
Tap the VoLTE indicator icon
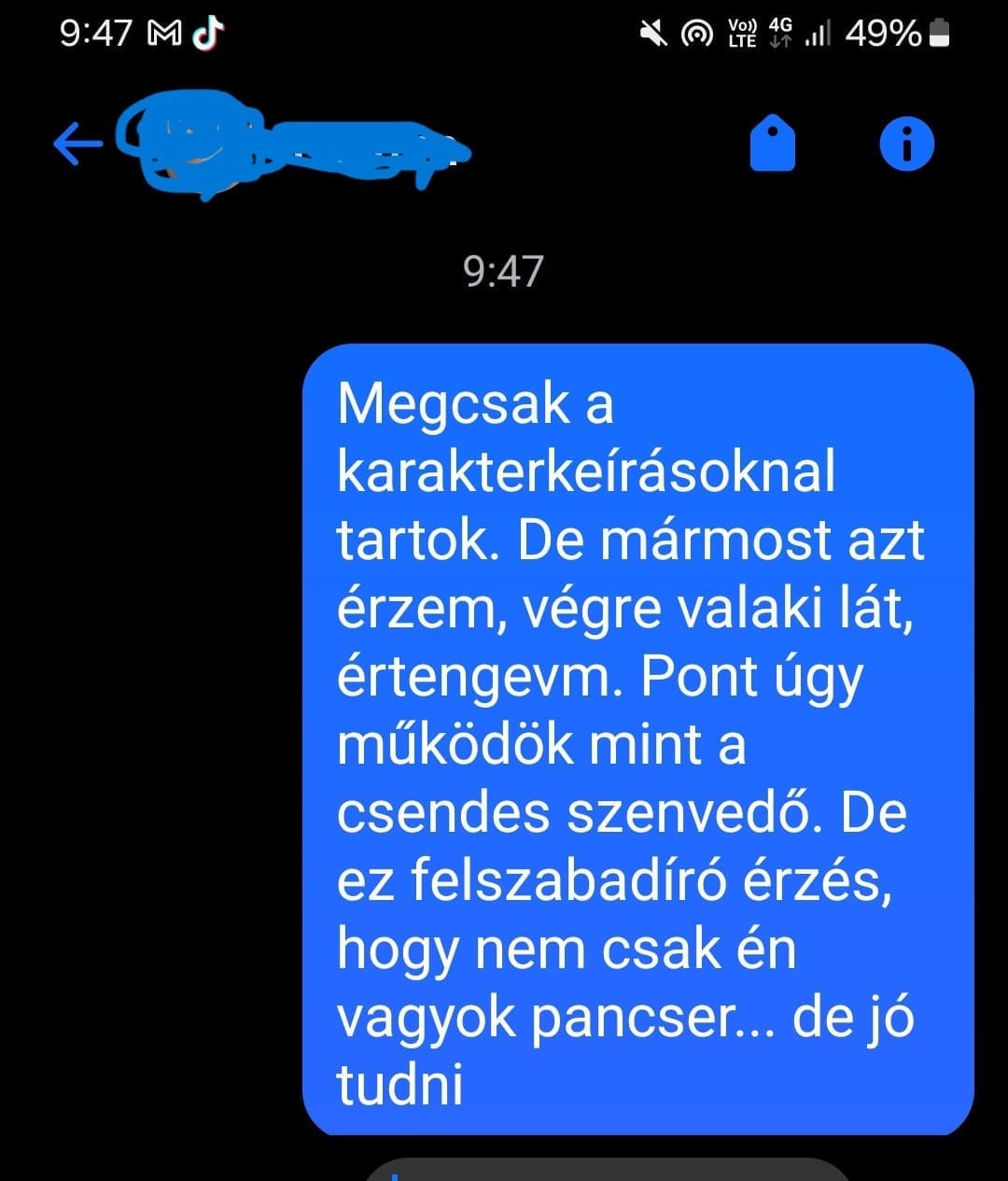[x=742, y=35]
